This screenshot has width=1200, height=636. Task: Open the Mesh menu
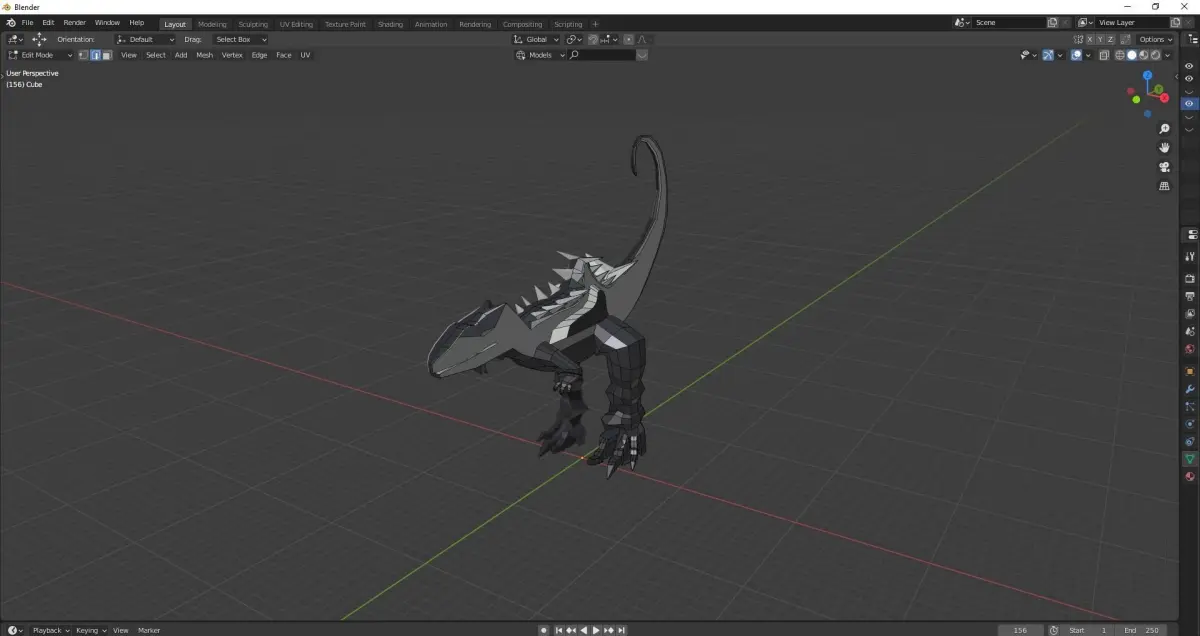pos(204,55)
